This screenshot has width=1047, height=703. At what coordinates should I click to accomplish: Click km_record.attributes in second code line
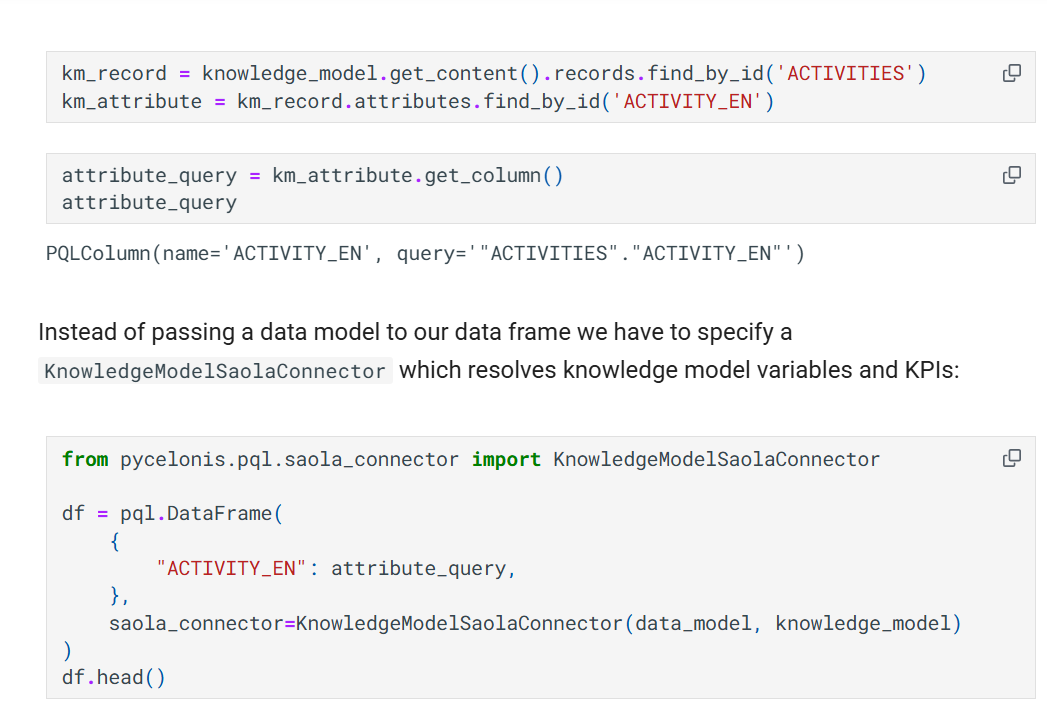click(x=354, y=101)
